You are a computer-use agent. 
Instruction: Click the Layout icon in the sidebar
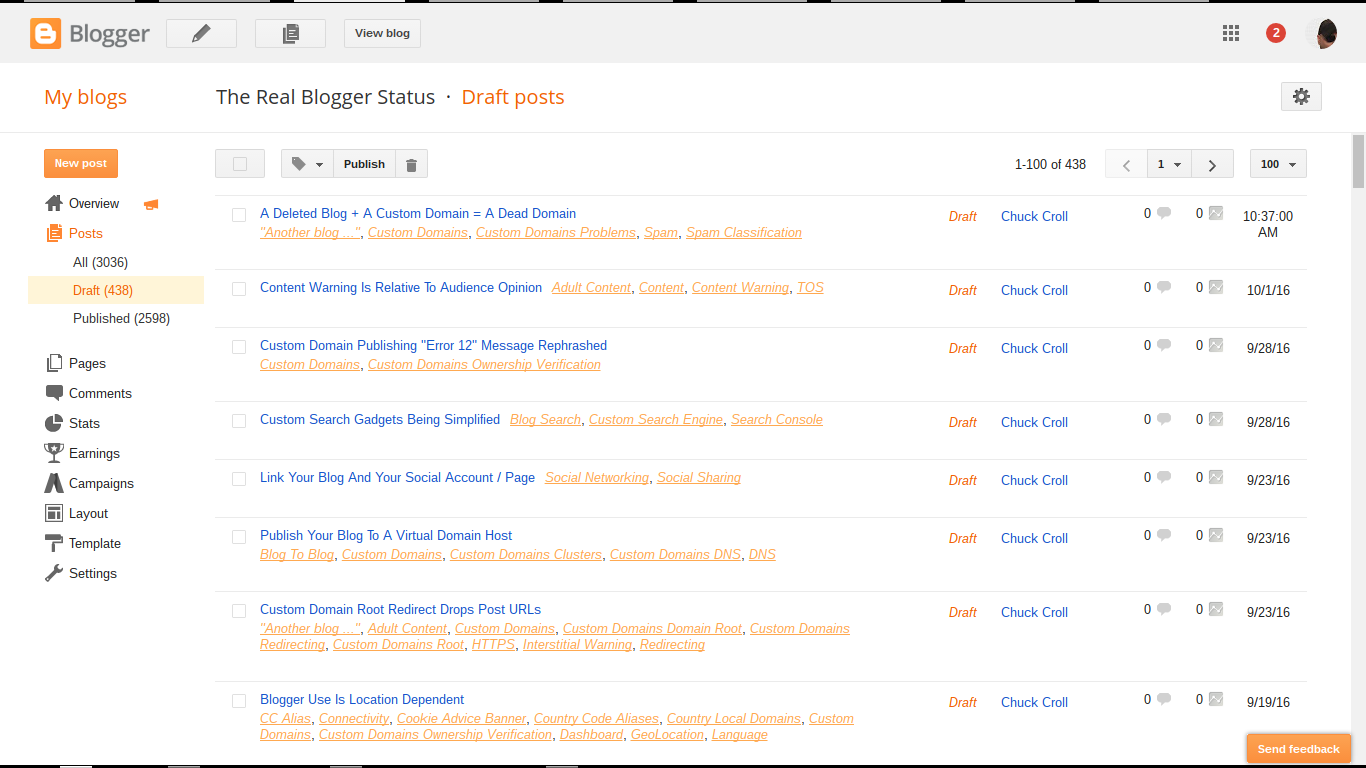[x=55, y=513]
